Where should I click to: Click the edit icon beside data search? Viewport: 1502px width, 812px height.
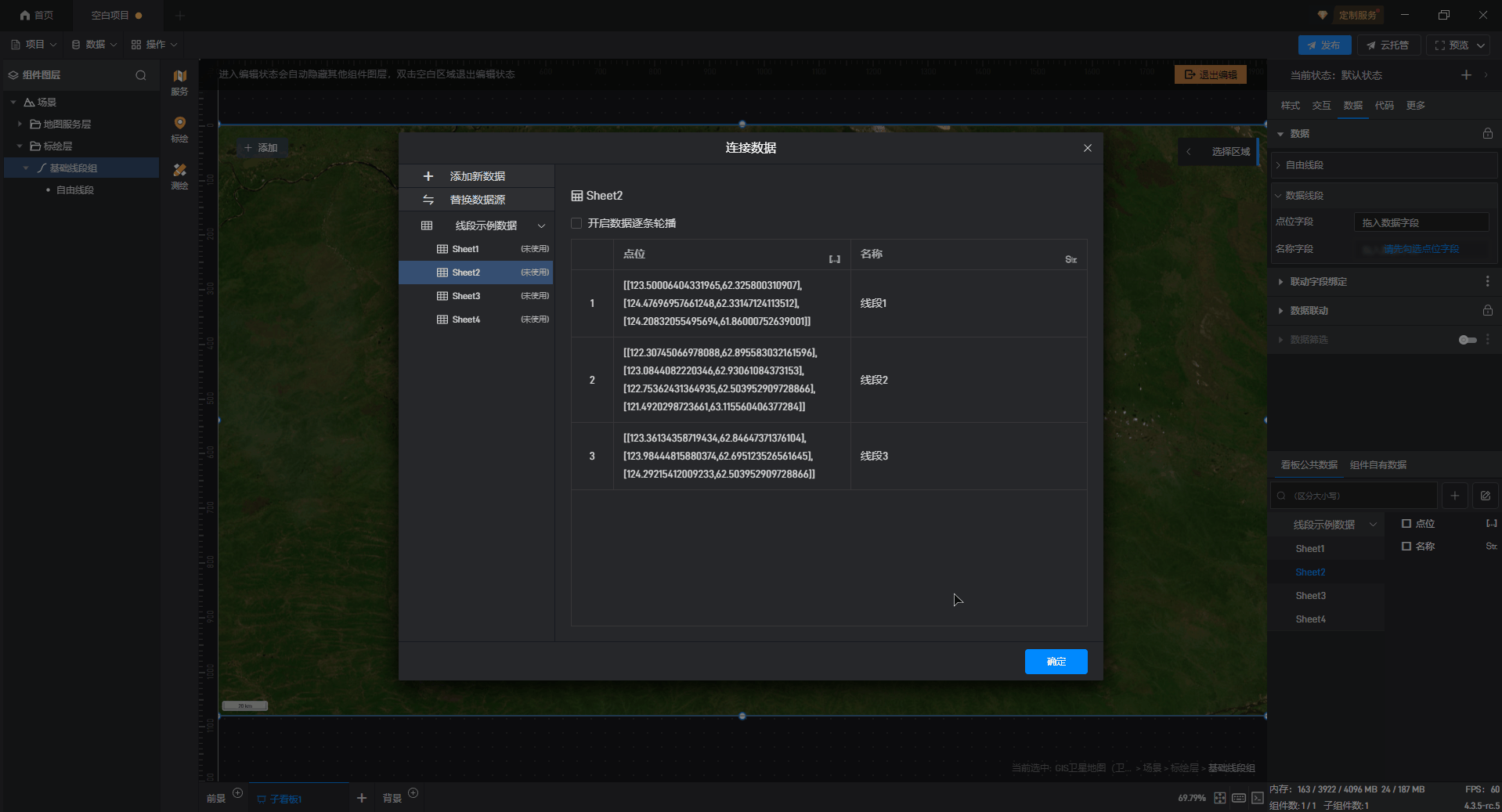pyautogui.click(x=1485, y=496)
